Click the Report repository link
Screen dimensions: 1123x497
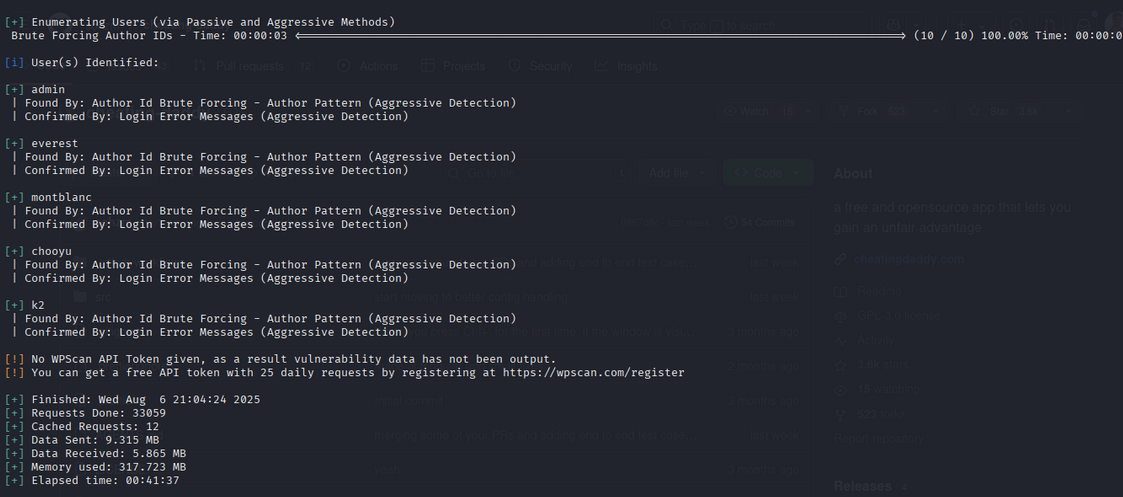(x=880, y=438)
